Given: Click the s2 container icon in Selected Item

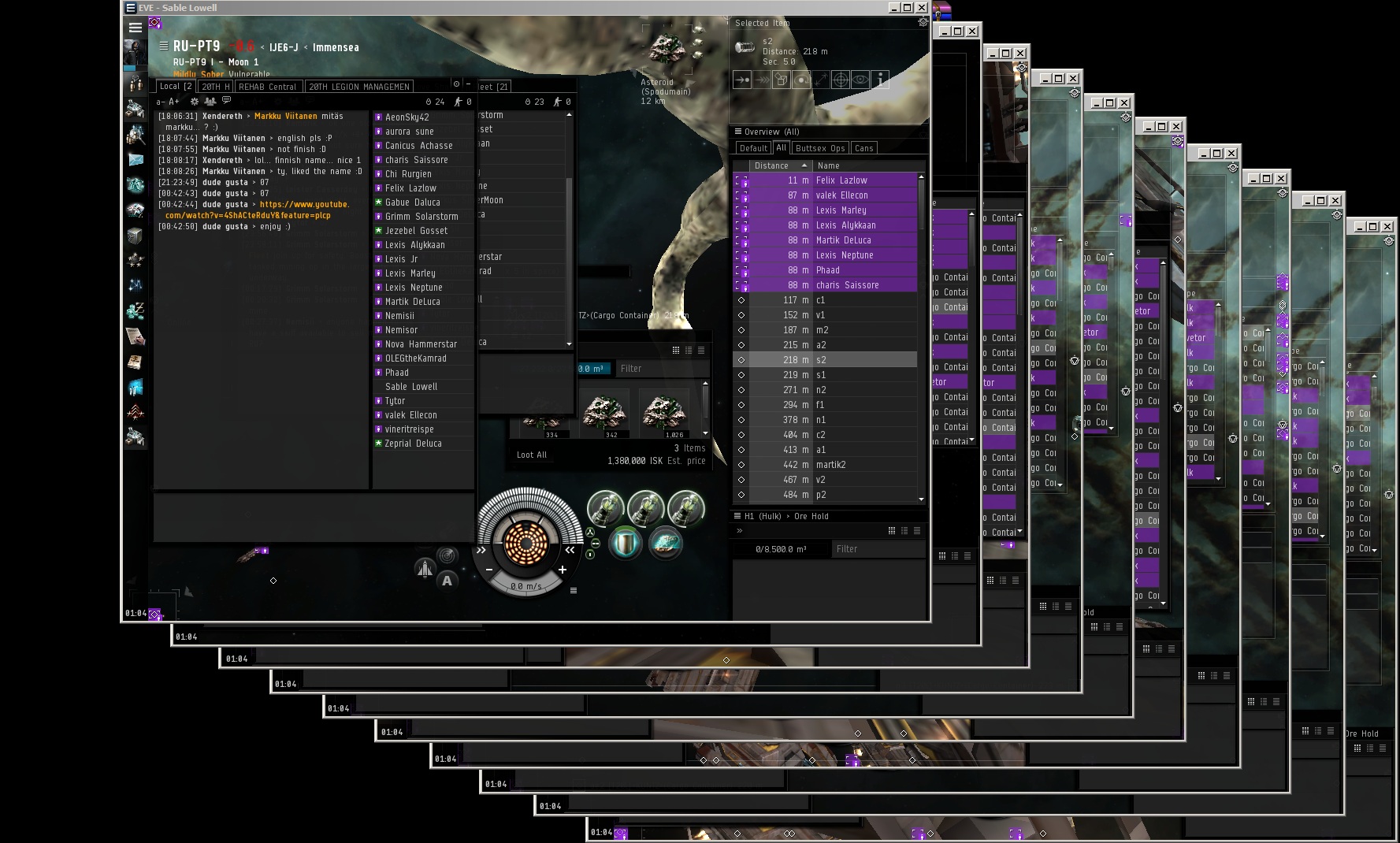Looking at the screenshot, I should pos(745,47).
